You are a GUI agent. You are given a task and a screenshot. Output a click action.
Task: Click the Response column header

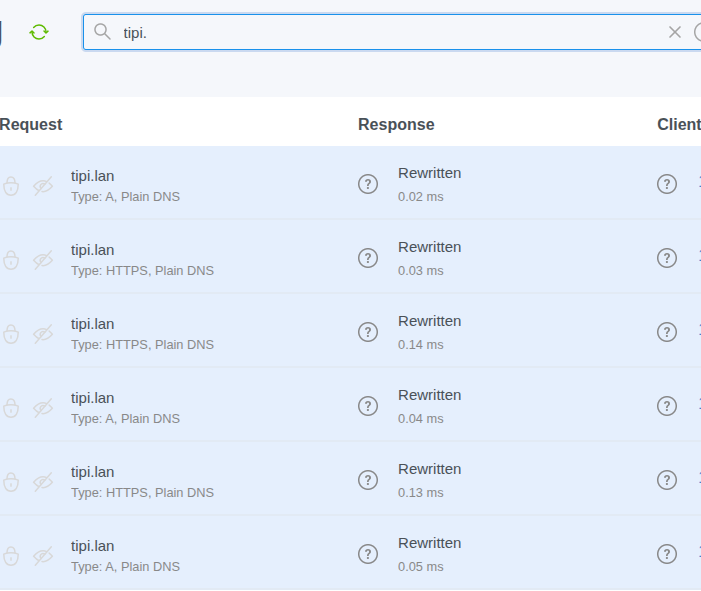click(x=396, y=125)
